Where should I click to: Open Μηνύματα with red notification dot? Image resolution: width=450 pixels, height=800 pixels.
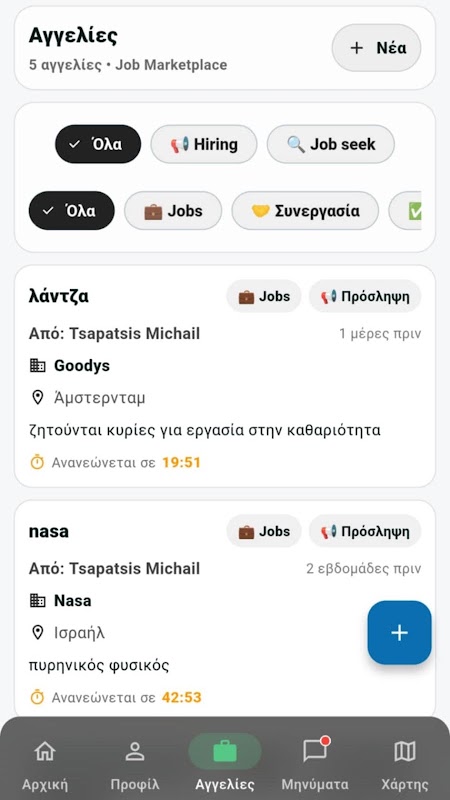click(x=315, y=765)
